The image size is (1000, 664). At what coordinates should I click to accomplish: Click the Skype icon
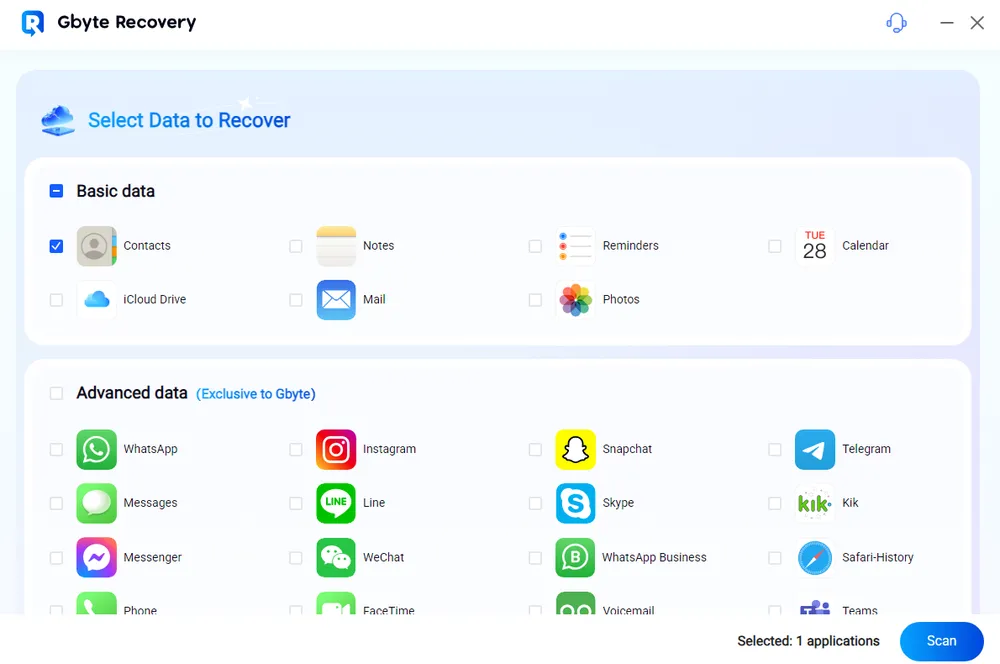point(575,503)
